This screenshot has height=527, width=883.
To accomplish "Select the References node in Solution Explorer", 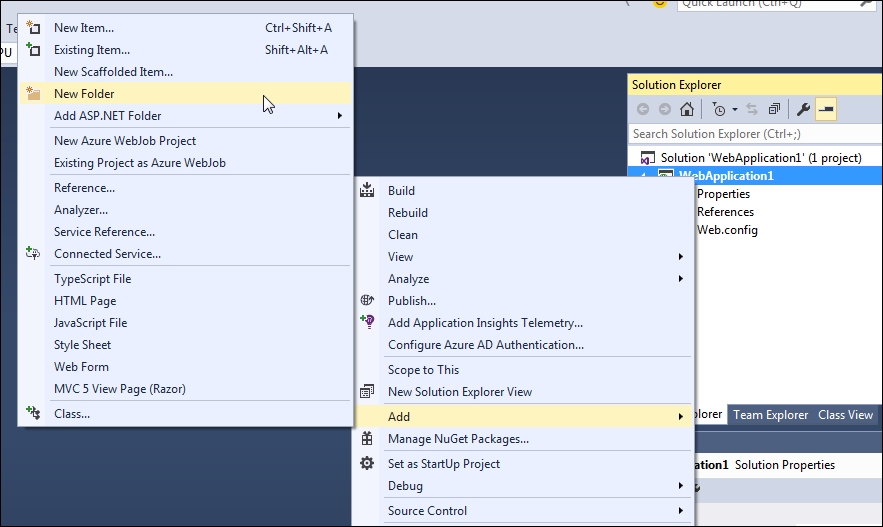I will click(725, 212).
